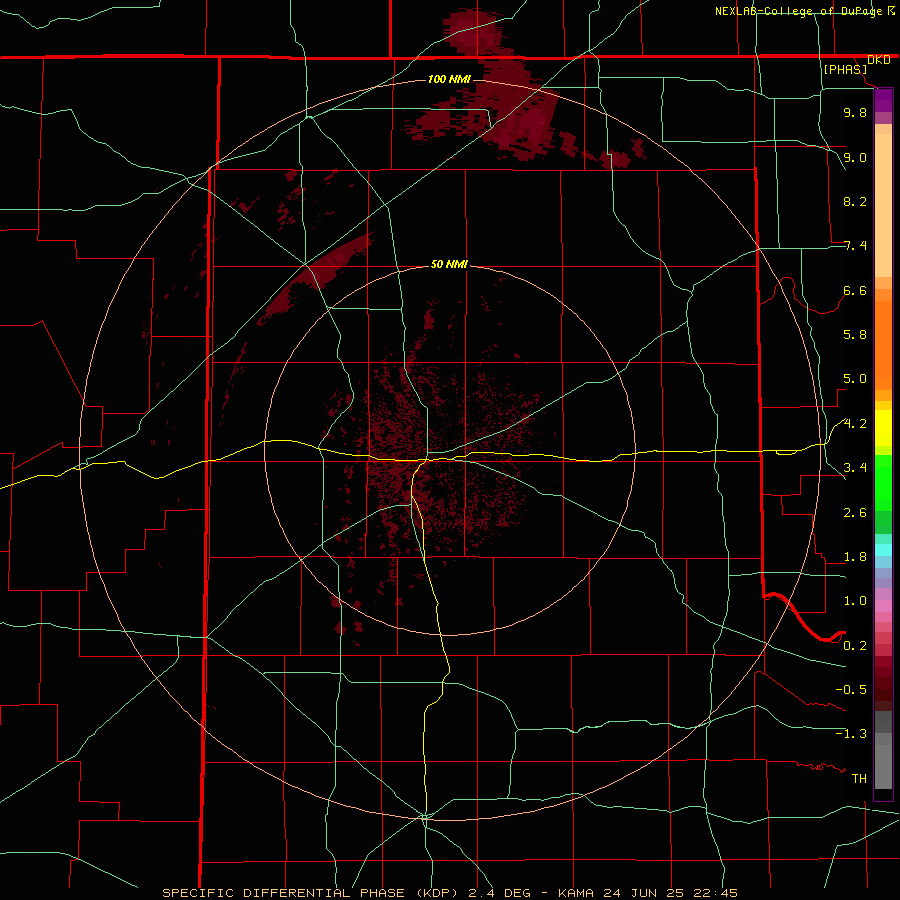Pick the cyan band of the color bar

[883, 550]
